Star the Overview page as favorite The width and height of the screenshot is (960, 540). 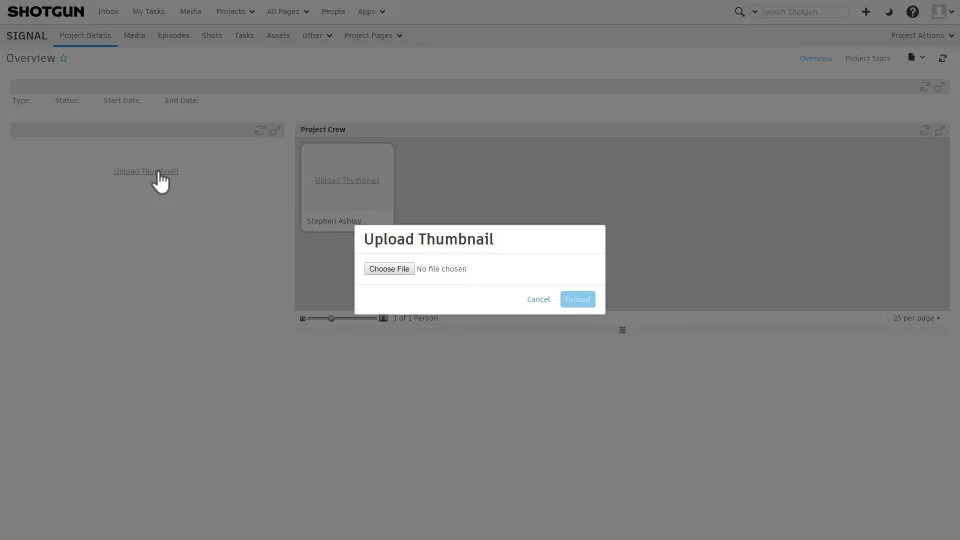coord(64,58)
